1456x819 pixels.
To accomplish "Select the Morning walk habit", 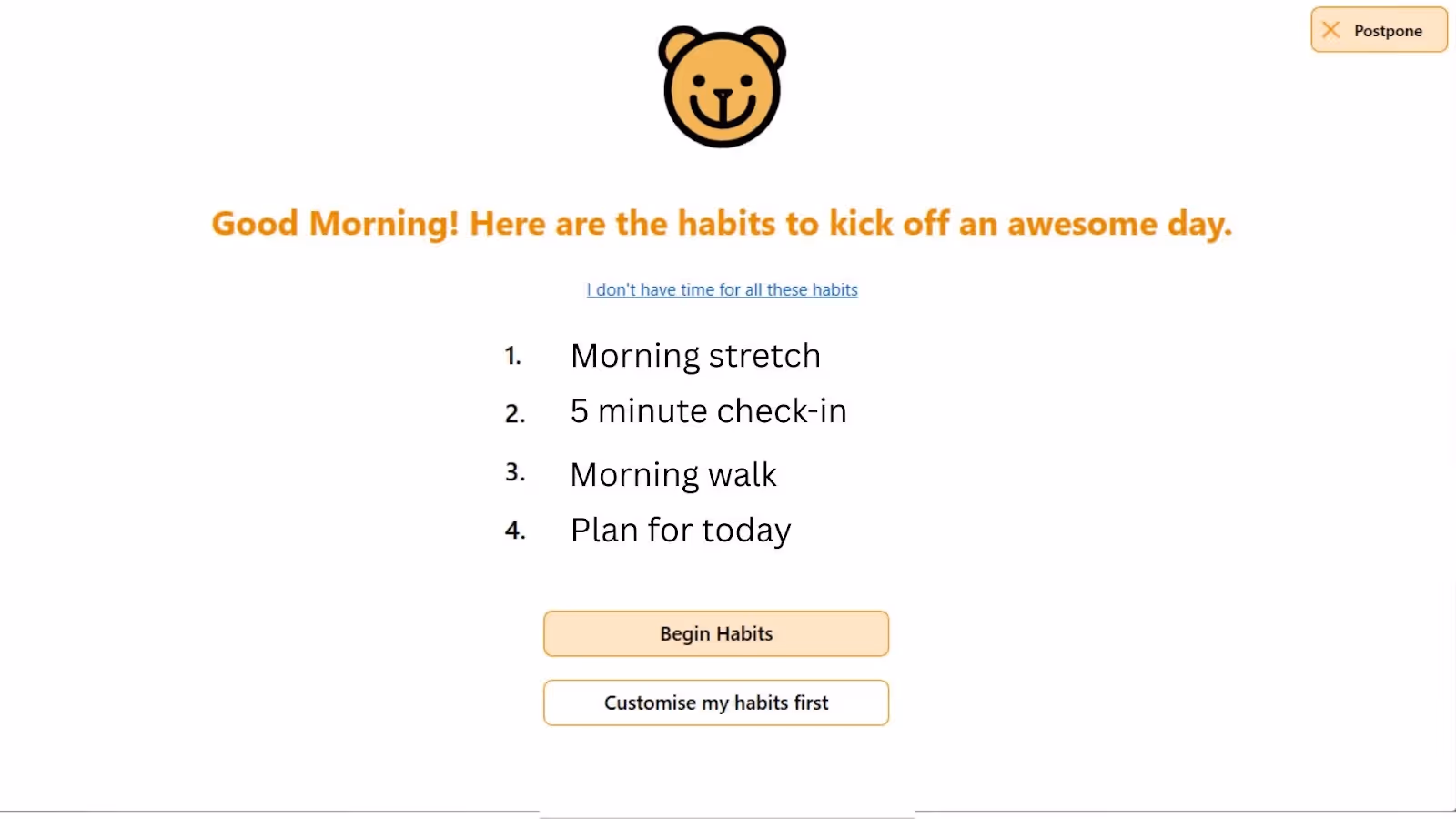I will (x=673, y=474).
